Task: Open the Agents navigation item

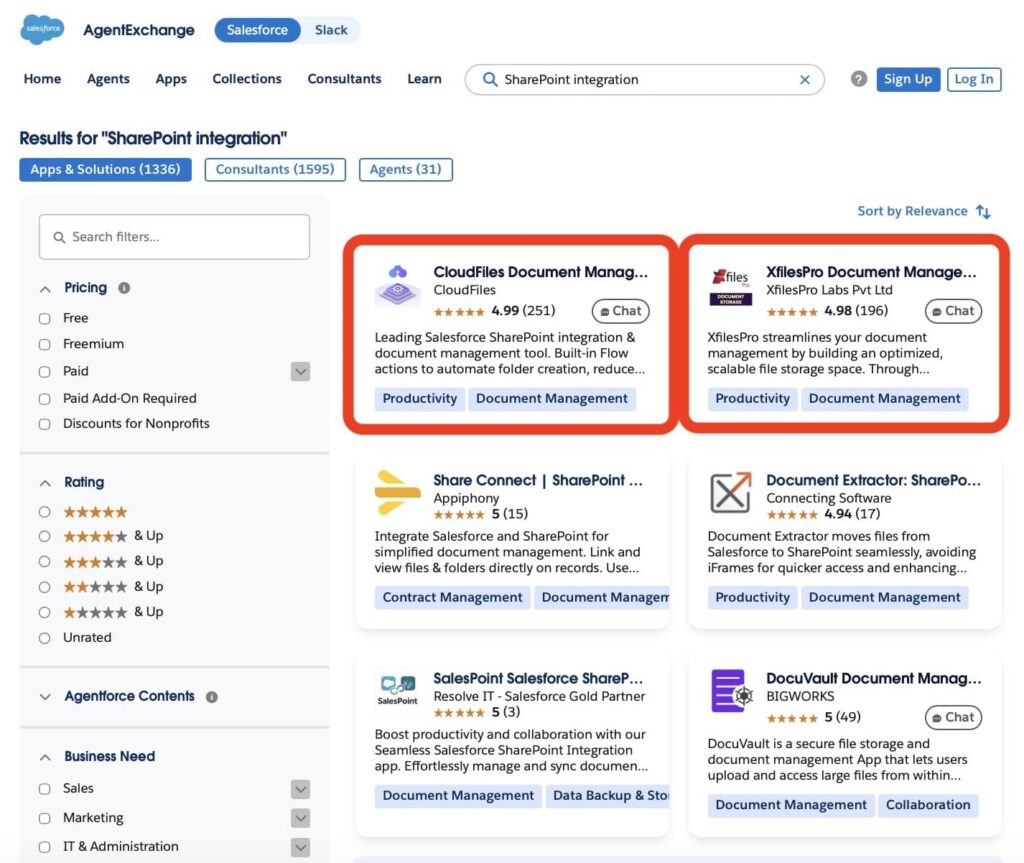Action: 108,79
